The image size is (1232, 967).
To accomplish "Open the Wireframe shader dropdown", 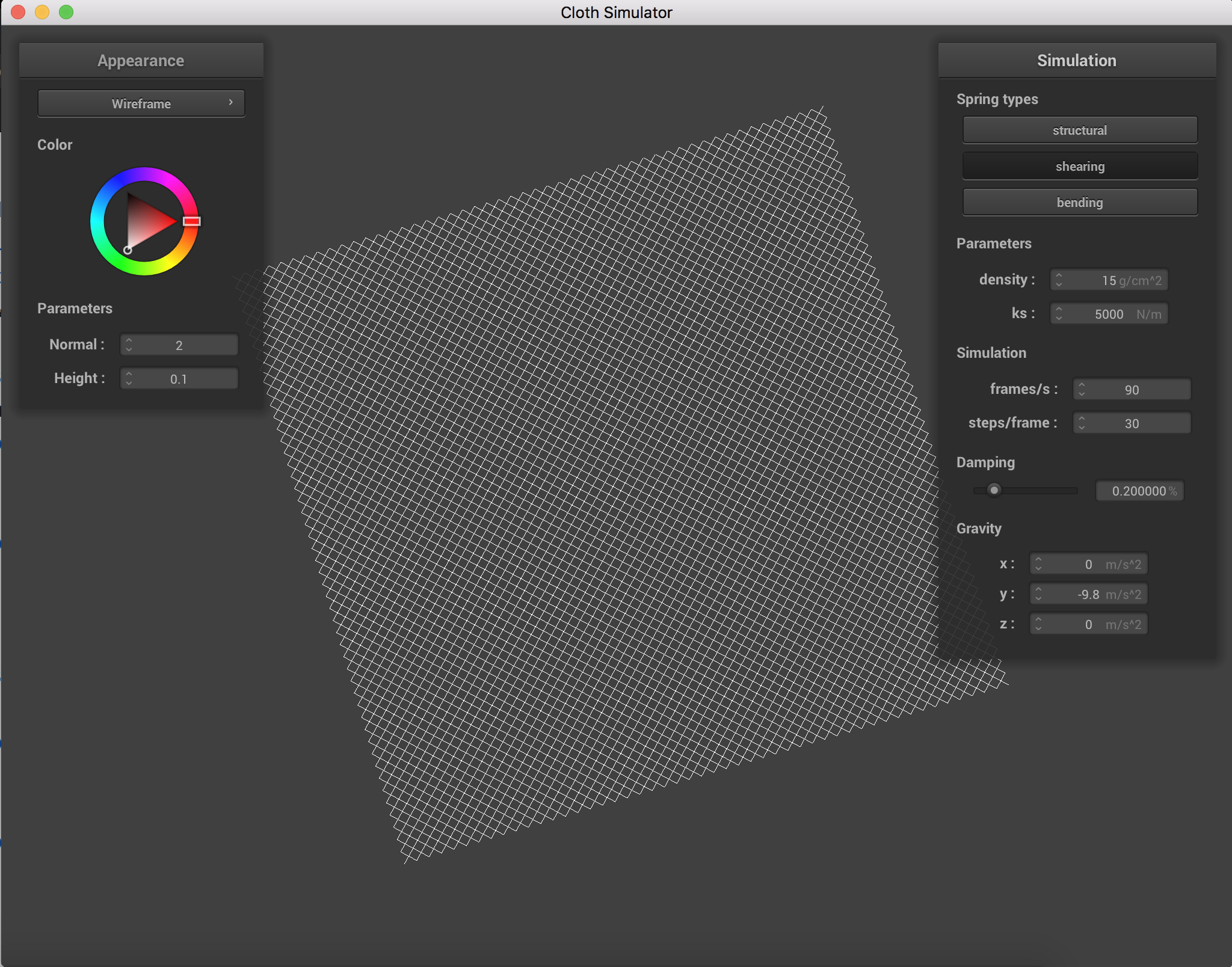I will [141, 103].
